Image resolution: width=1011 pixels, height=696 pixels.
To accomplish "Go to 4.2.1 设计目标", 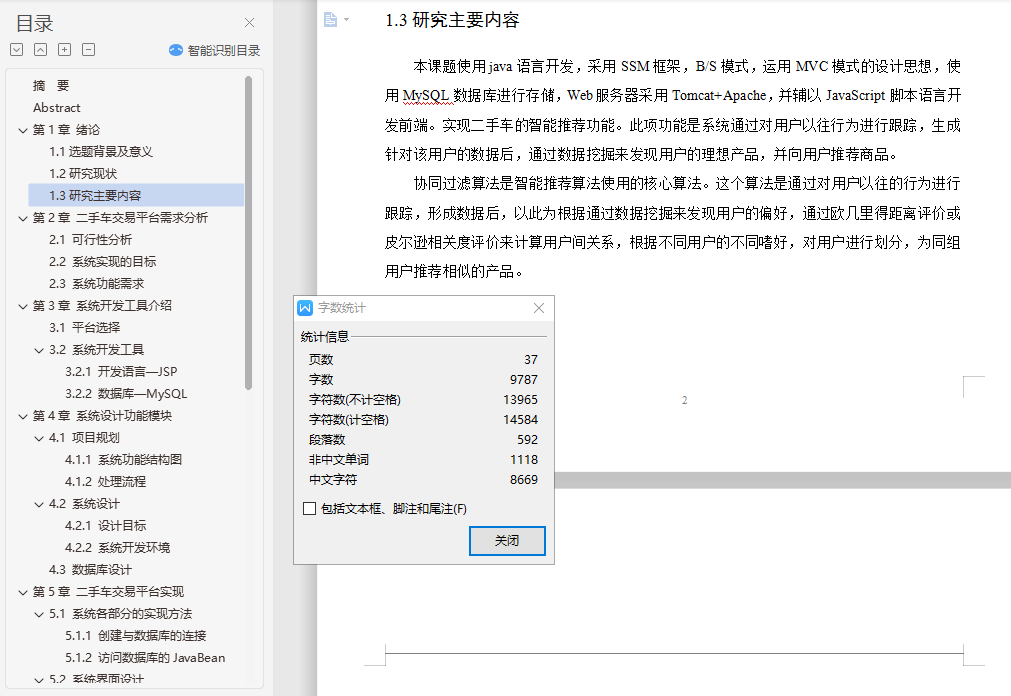I will 105,526.
